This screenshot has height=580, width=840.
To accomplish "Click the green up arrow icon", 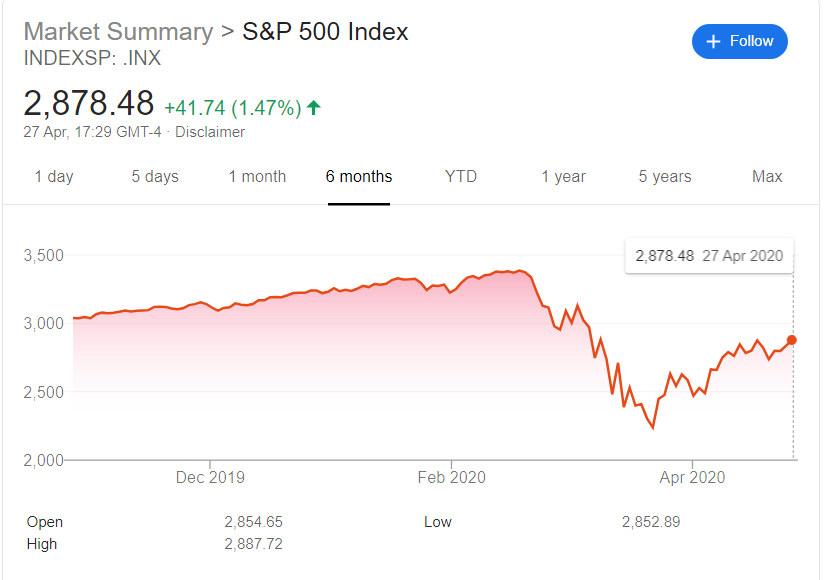I will pyautogui.click(x=314, y=108).
